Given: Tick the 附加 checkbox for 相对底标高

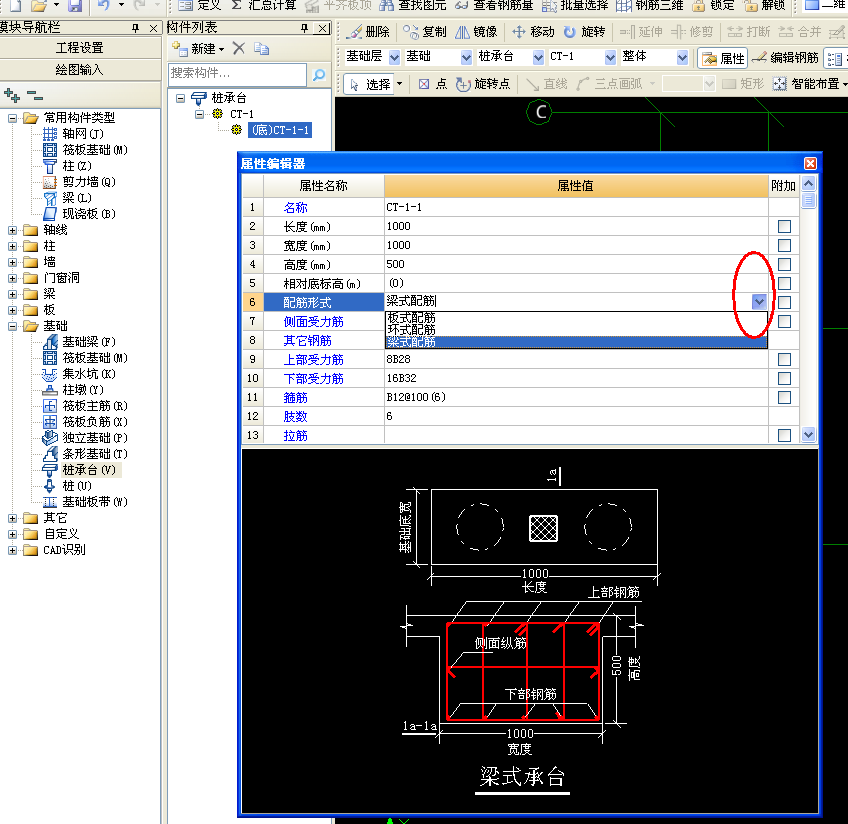Looking at the screenshot, I should (x=784, y=283).
